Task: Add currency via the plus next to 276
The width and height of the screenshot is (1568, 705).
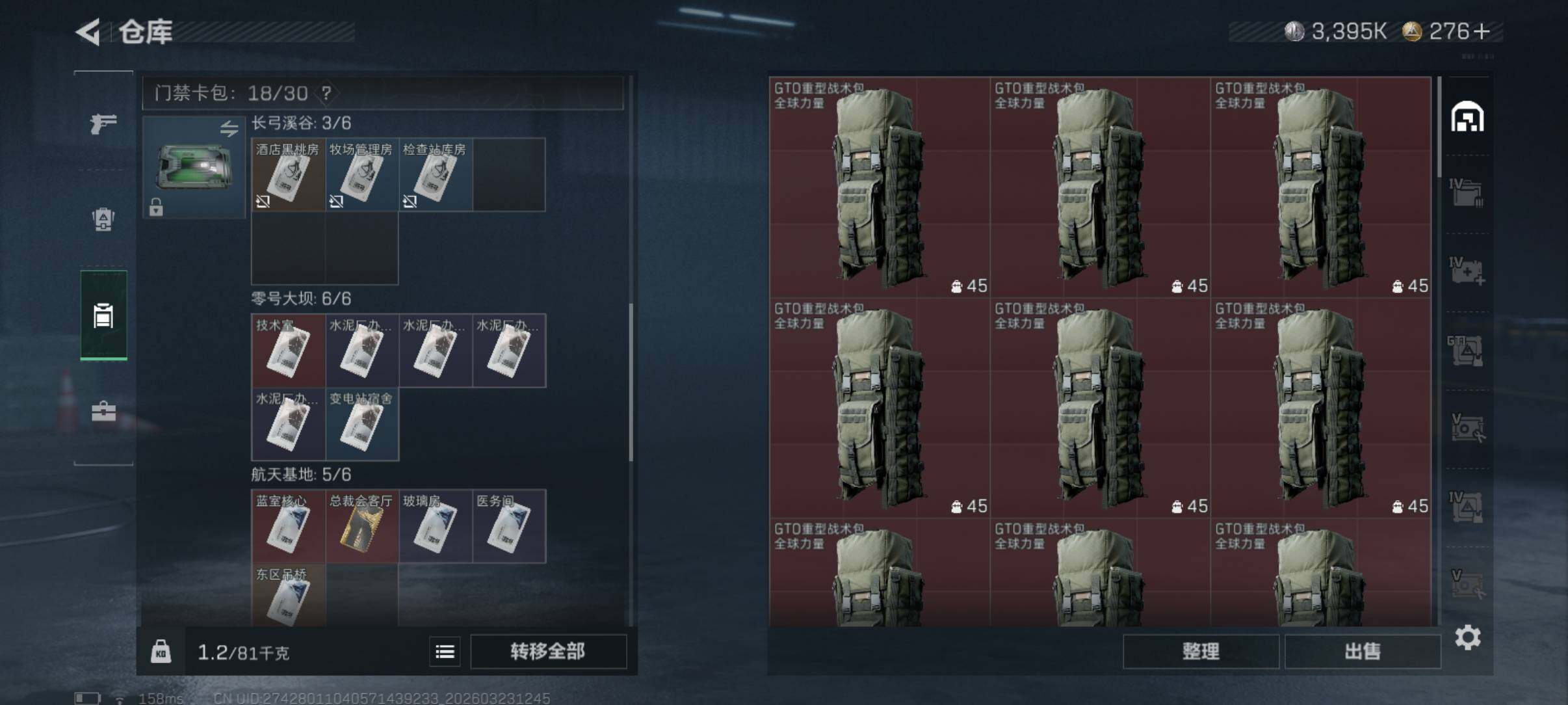Action: click(x=1482, y=31)
